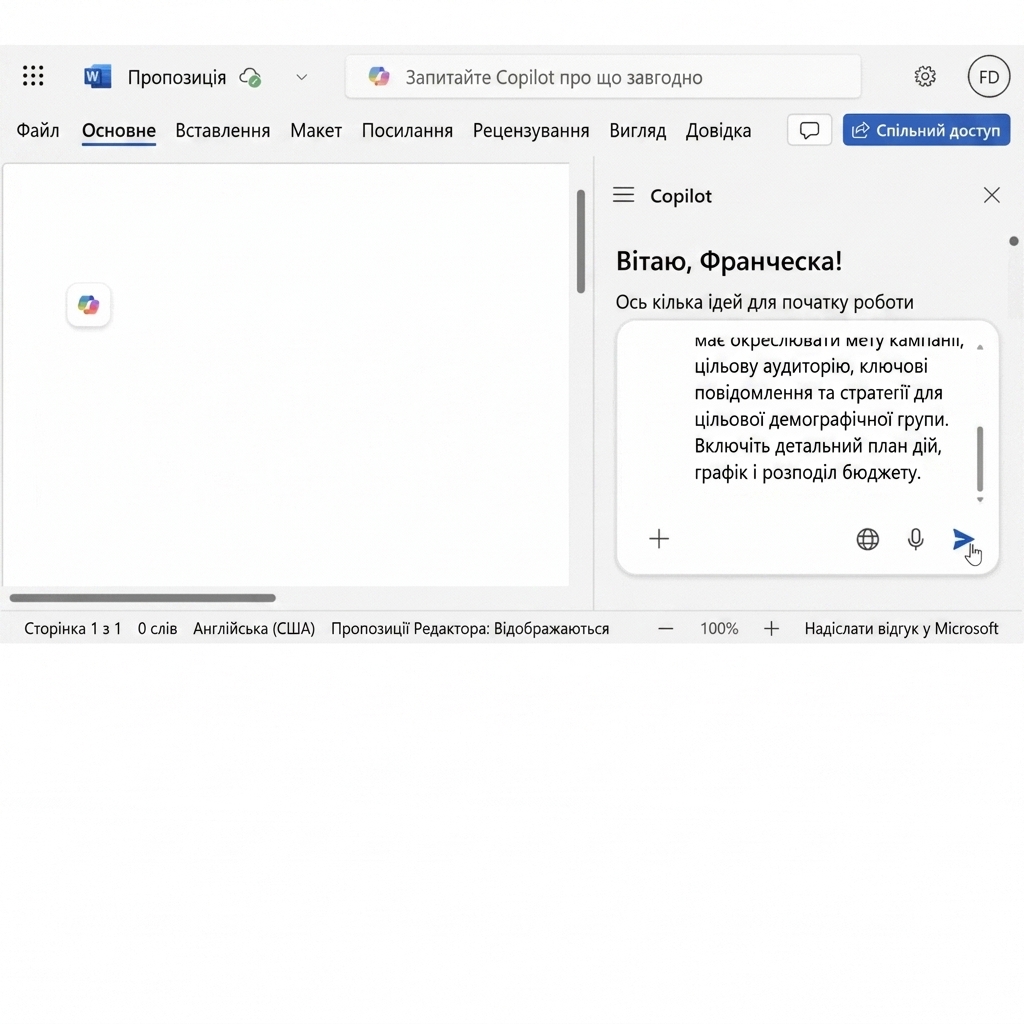
Task: Open the Файл menu
Action: click(x=38, y=131)
